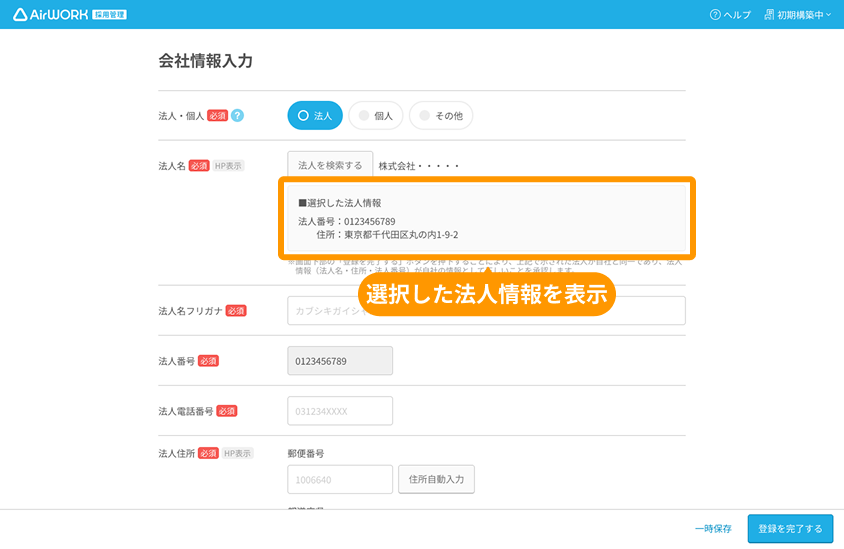Click the 郵便番号 input with 1006640 placeholder
The image size is (844, 549).
340,479
